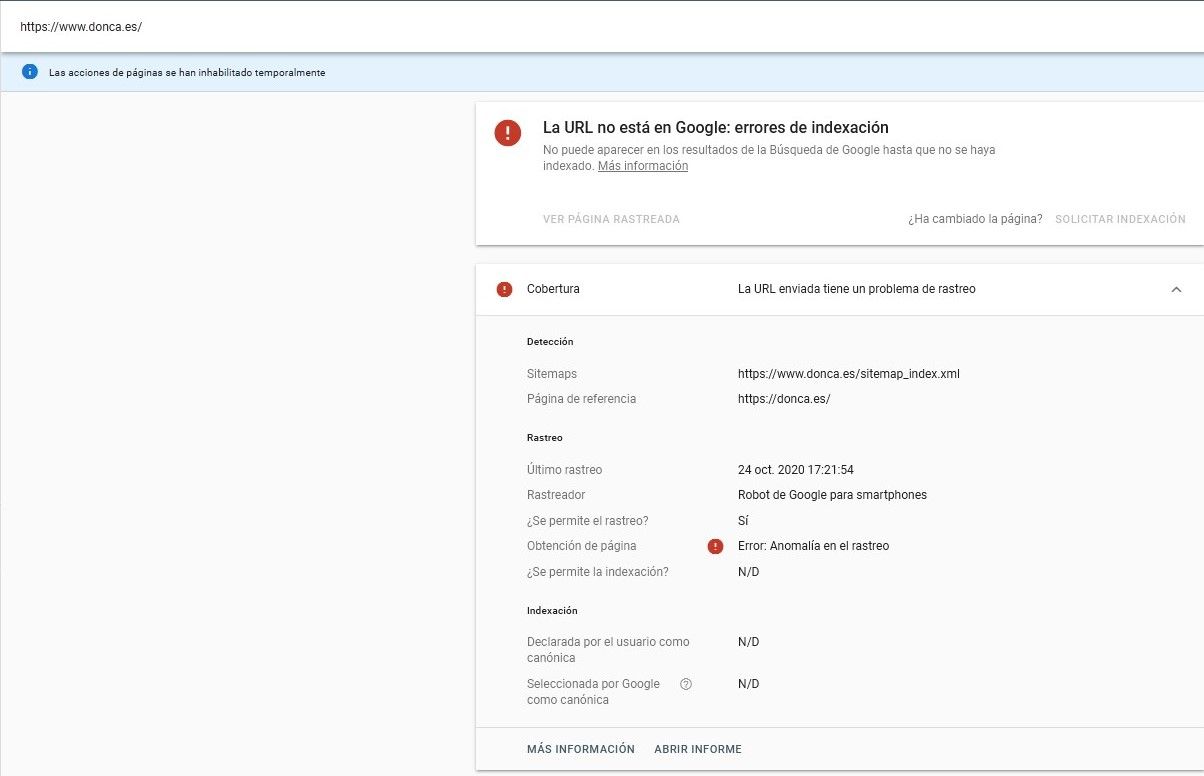Click ABRIR INFORME button

[x=698, y=749]
